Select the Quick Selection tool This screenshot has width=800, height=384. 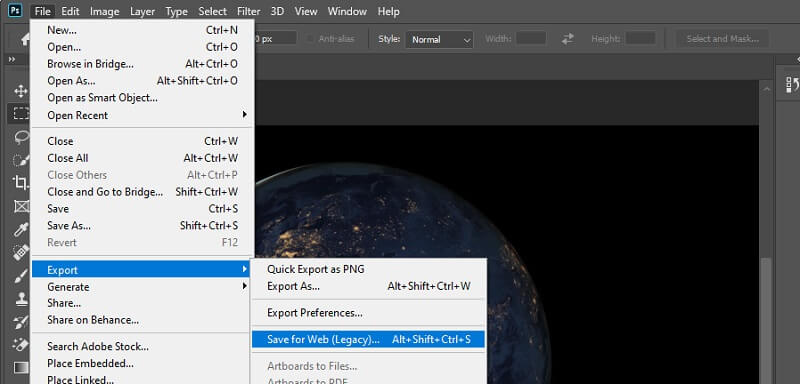click(x=21, y=160)
